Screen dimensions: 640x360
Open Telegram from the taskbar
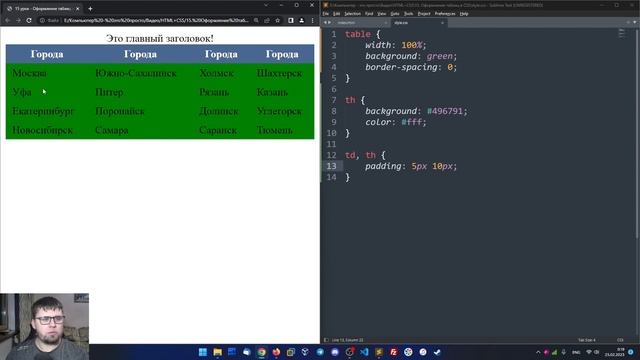pyautogui.click(x=320, y=352)
